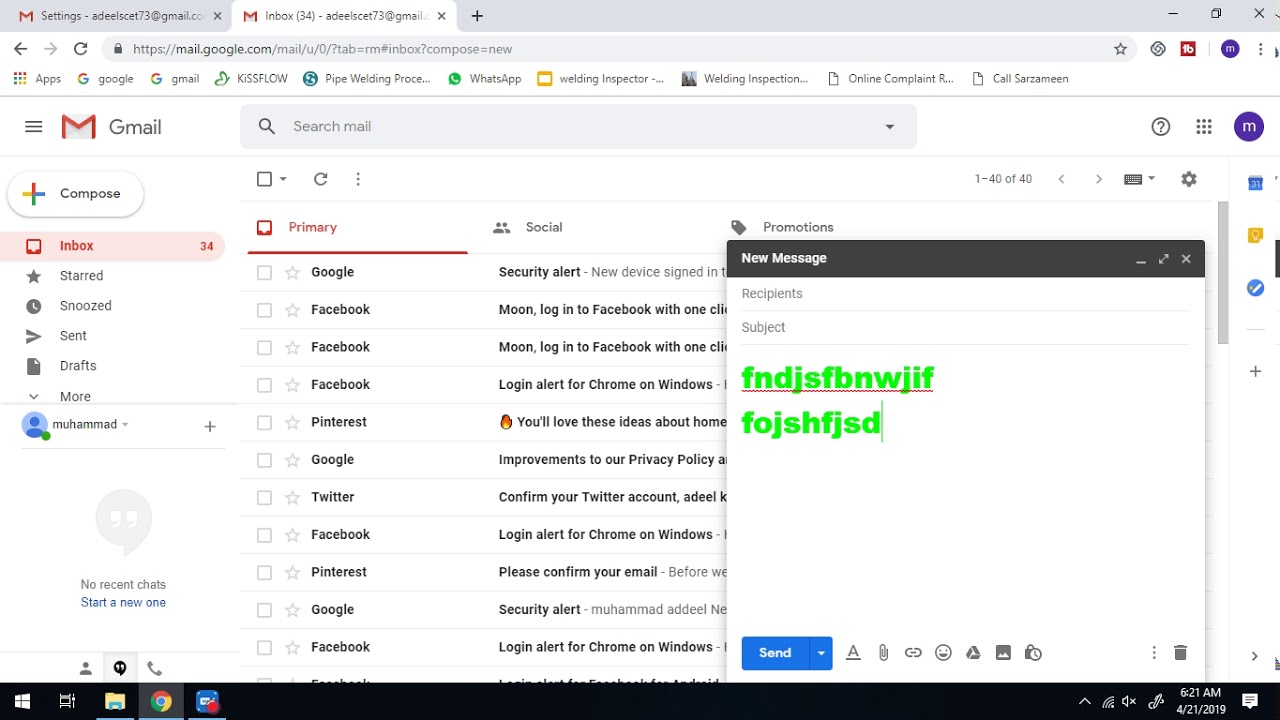Reload the page in Chrome
The width and height of the screenshot is (1280, 720).
pos(81,49)
